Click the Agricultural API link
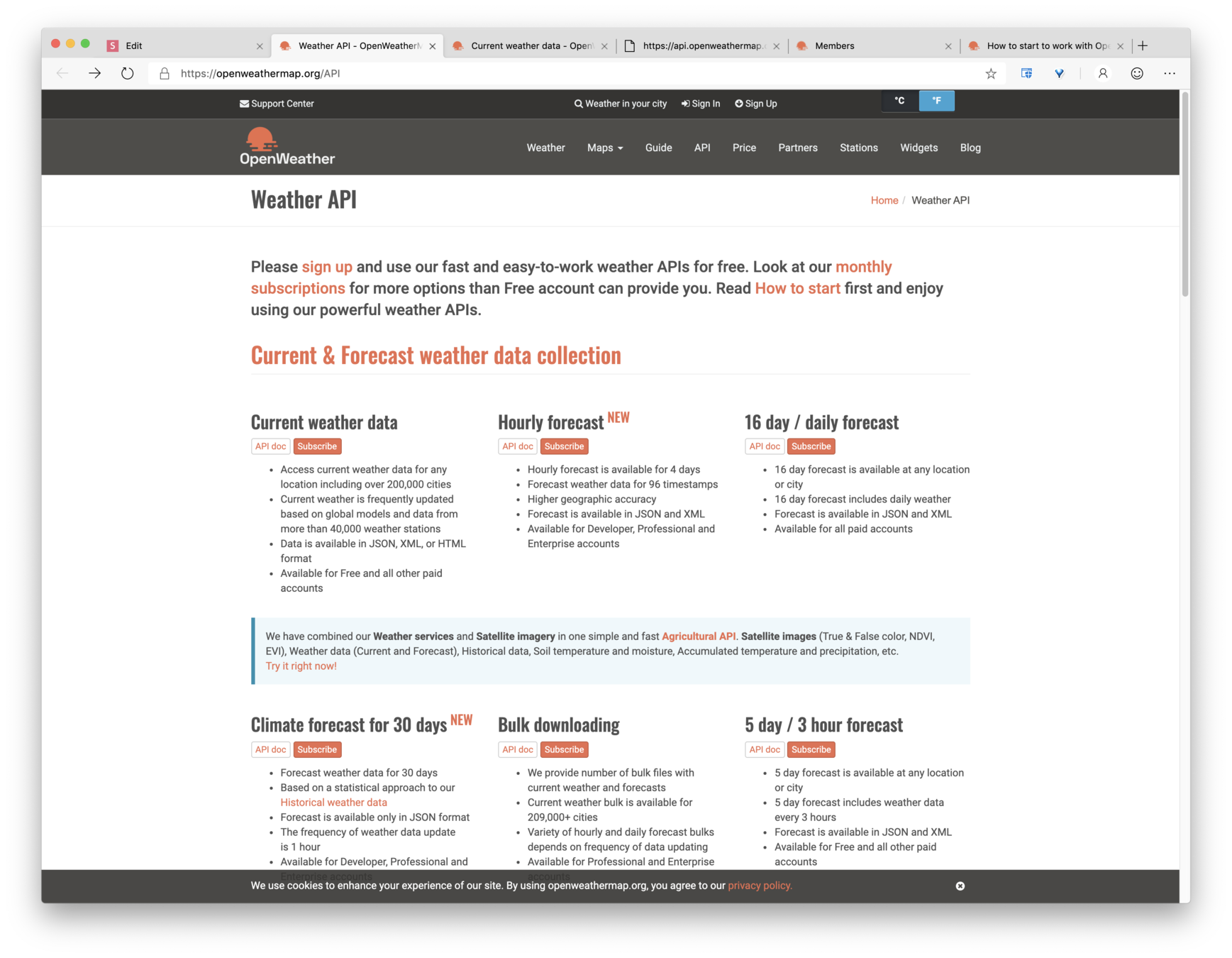Viewport: 1232px width, 958px height. tap(699, 637)
